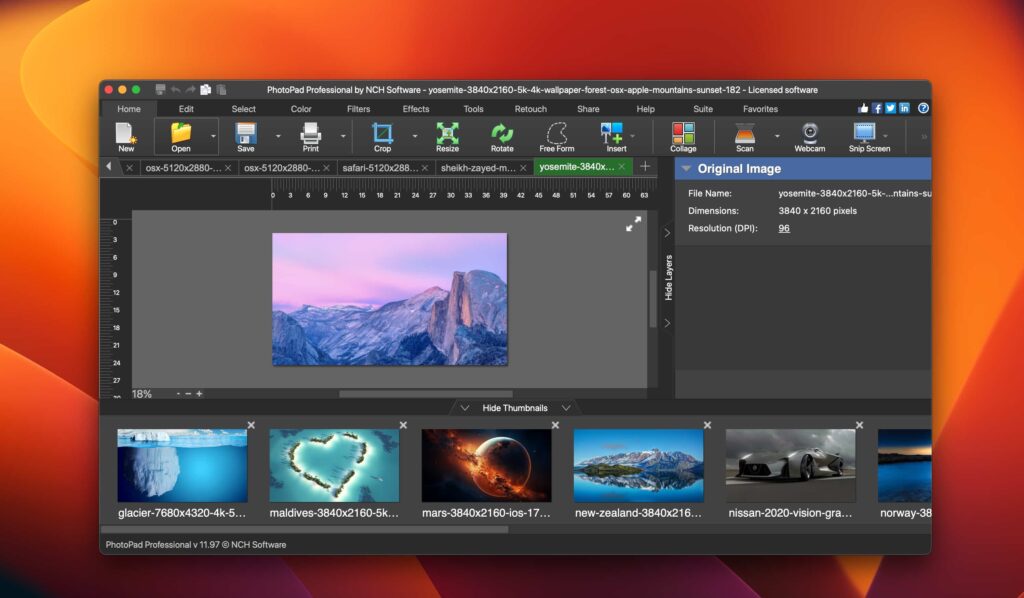Switch to the Filters ribbon tab

tap(358, 109)
